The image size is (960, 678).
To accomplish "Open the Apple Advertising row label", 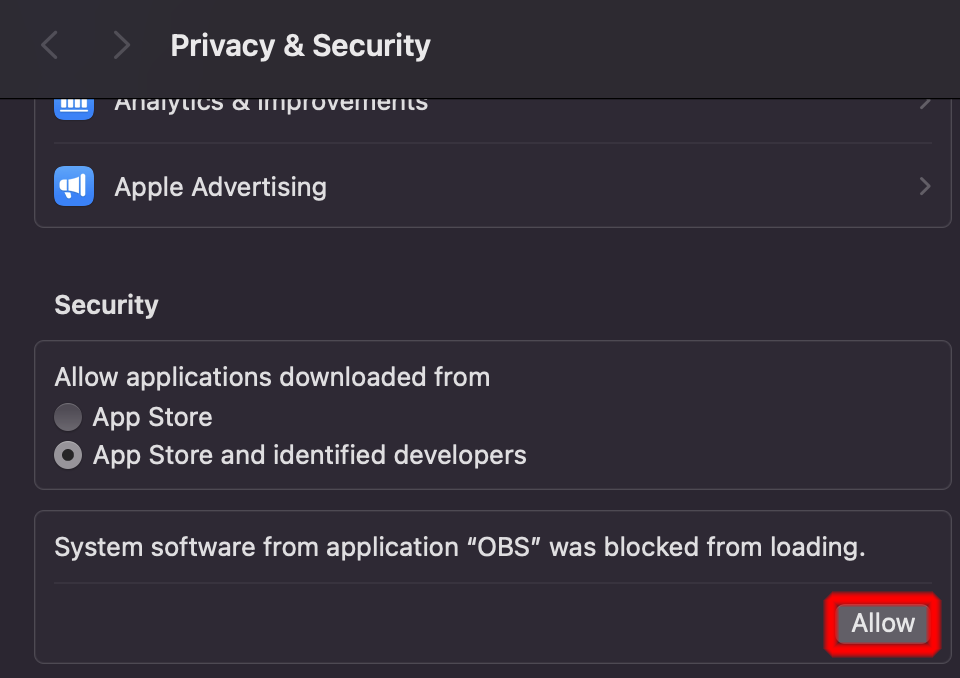I will pyautogui.click(x=220, y=187).
